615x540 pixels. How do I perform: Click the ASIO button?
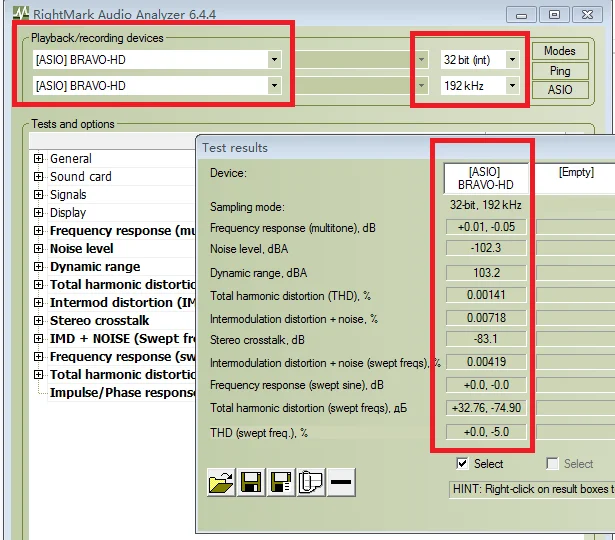(559, 90)
